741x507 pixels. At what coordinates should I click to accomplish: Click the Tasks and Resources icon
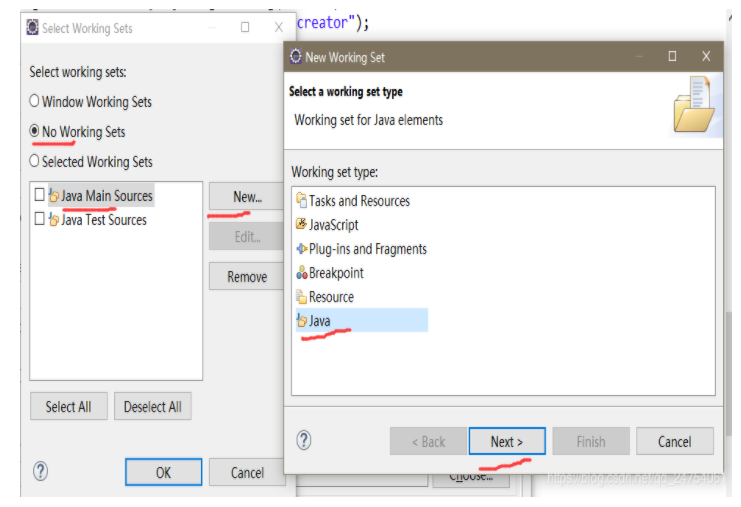point(302,200)
